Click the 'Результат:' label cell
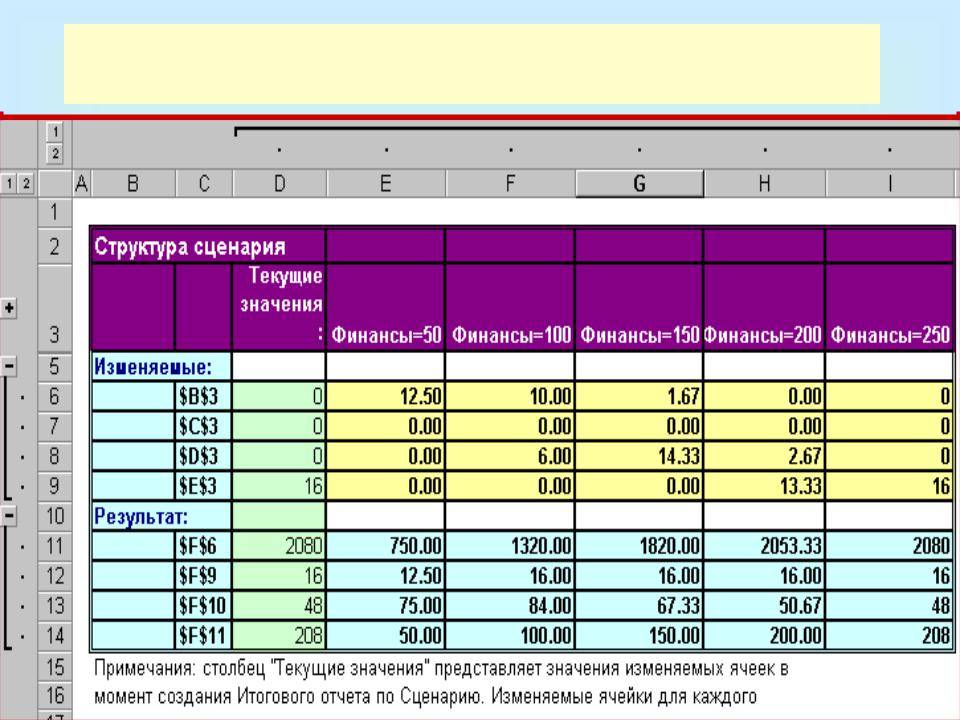 pos(162,516)
